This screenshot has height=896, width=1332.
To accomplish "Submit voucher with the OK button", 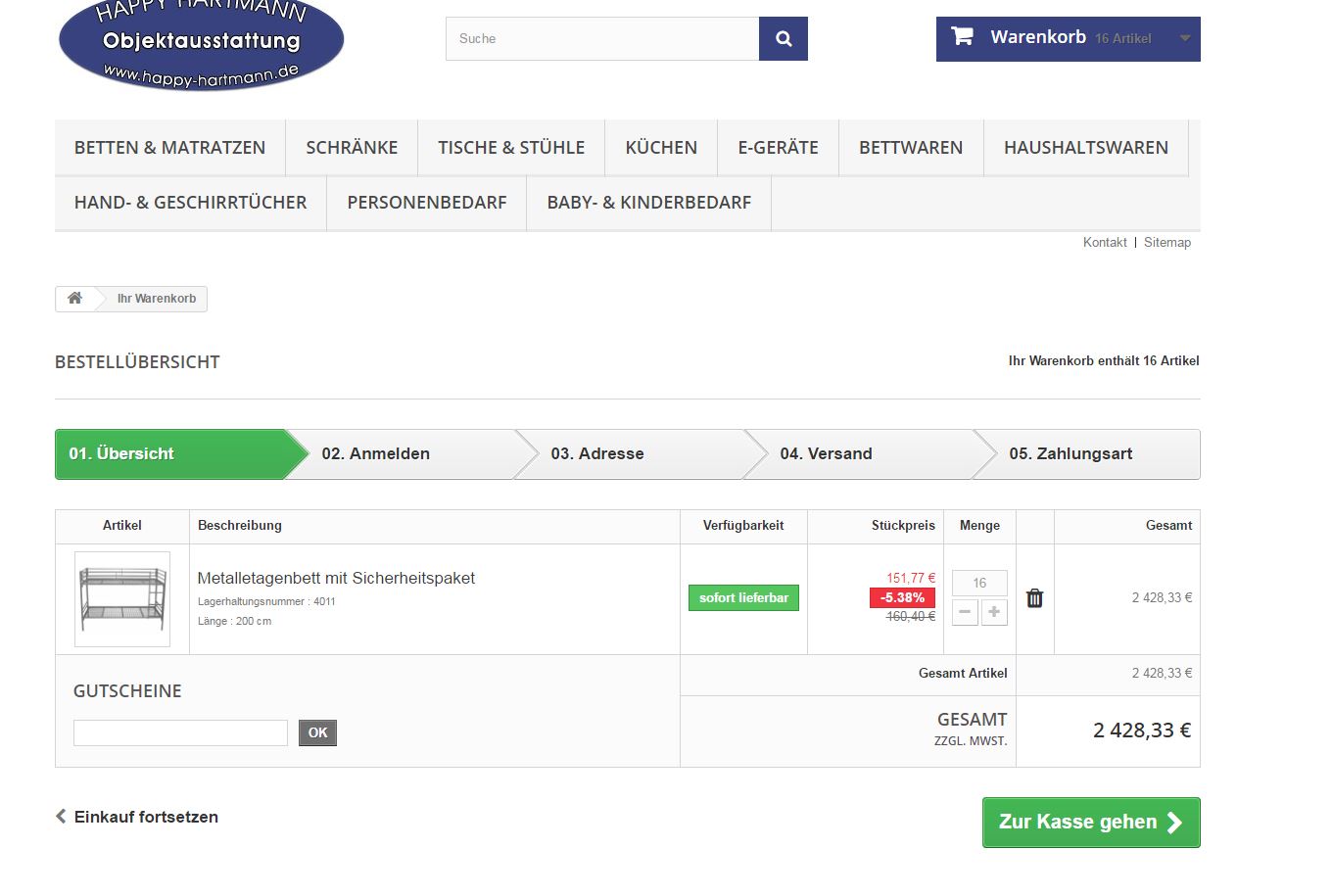I will [317, 732].
